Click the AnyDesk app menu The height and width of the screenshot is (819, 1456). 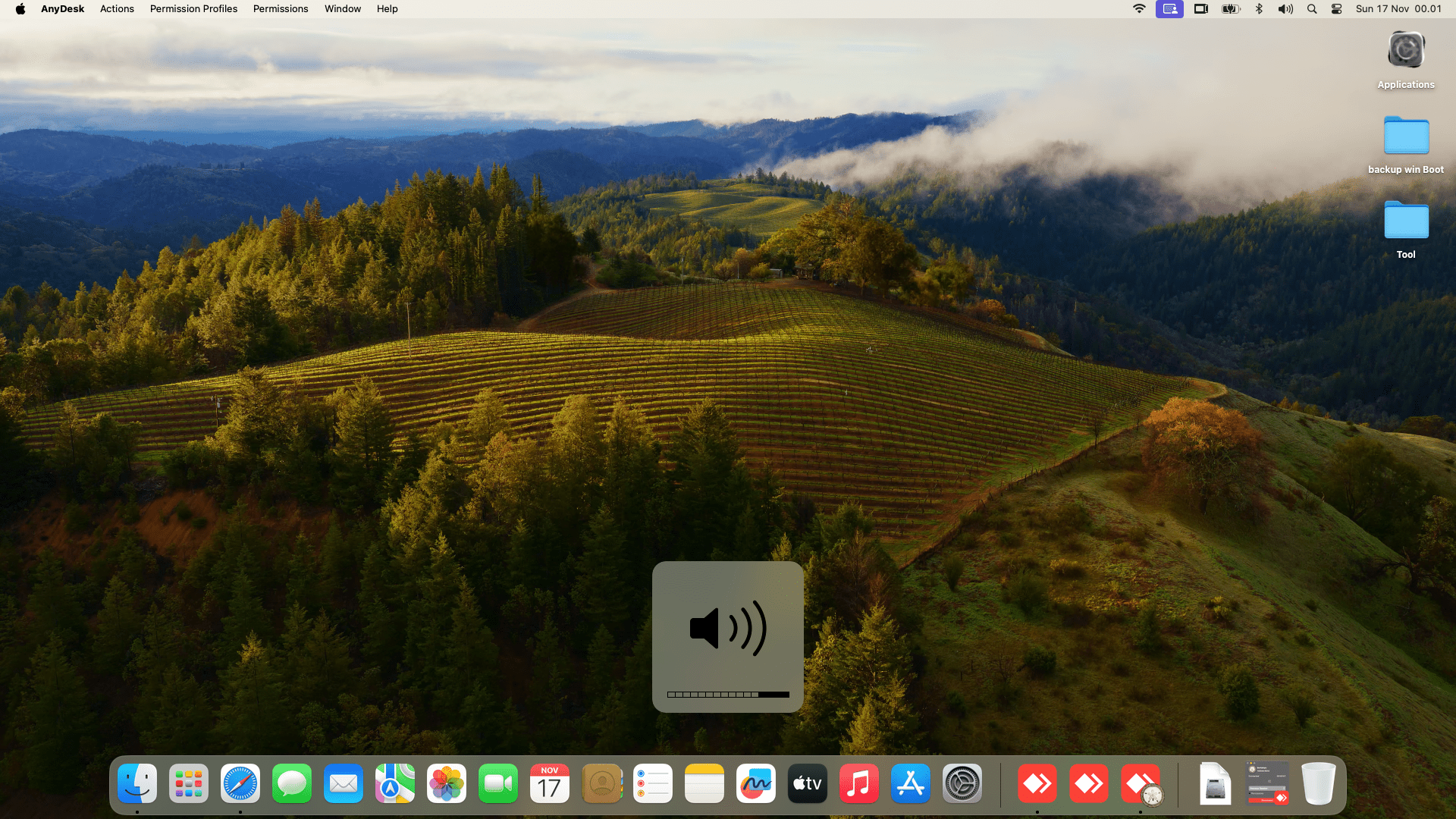pyautogui.click(x=62, y=9)
